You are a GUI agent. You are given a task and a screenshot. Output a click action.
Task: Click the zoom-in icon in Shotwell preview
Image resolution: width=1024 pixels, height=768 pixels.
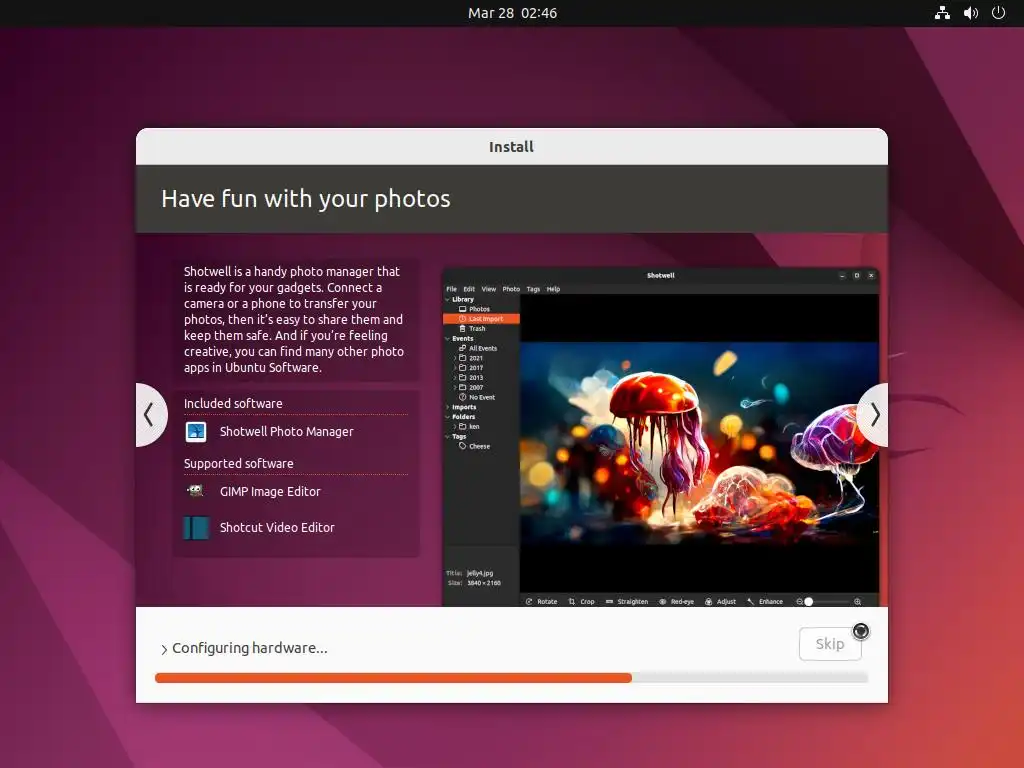pyautogui.click(x=857, y=601)
